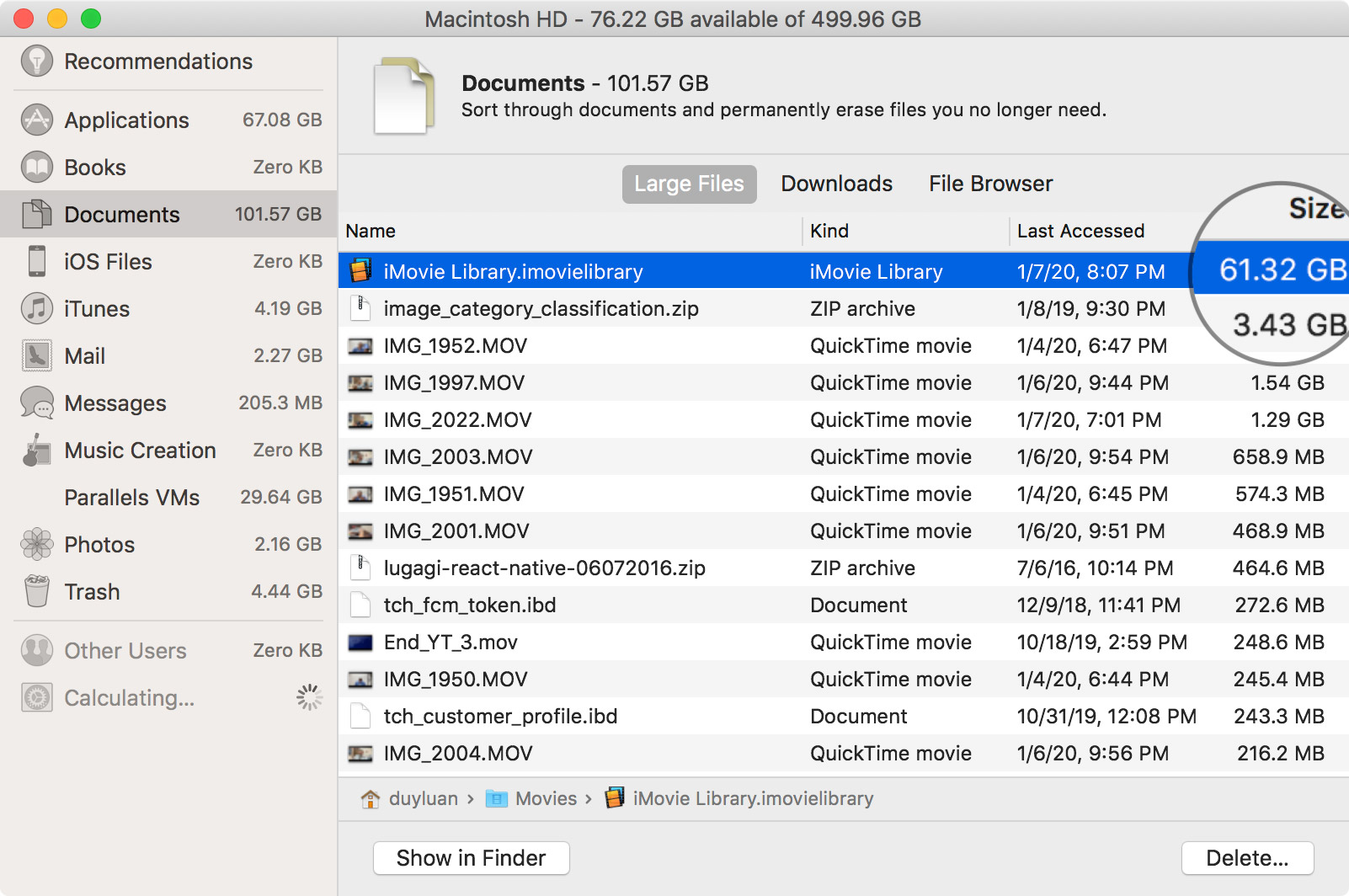Click the iTunes music note icon

tap(37, 308)
